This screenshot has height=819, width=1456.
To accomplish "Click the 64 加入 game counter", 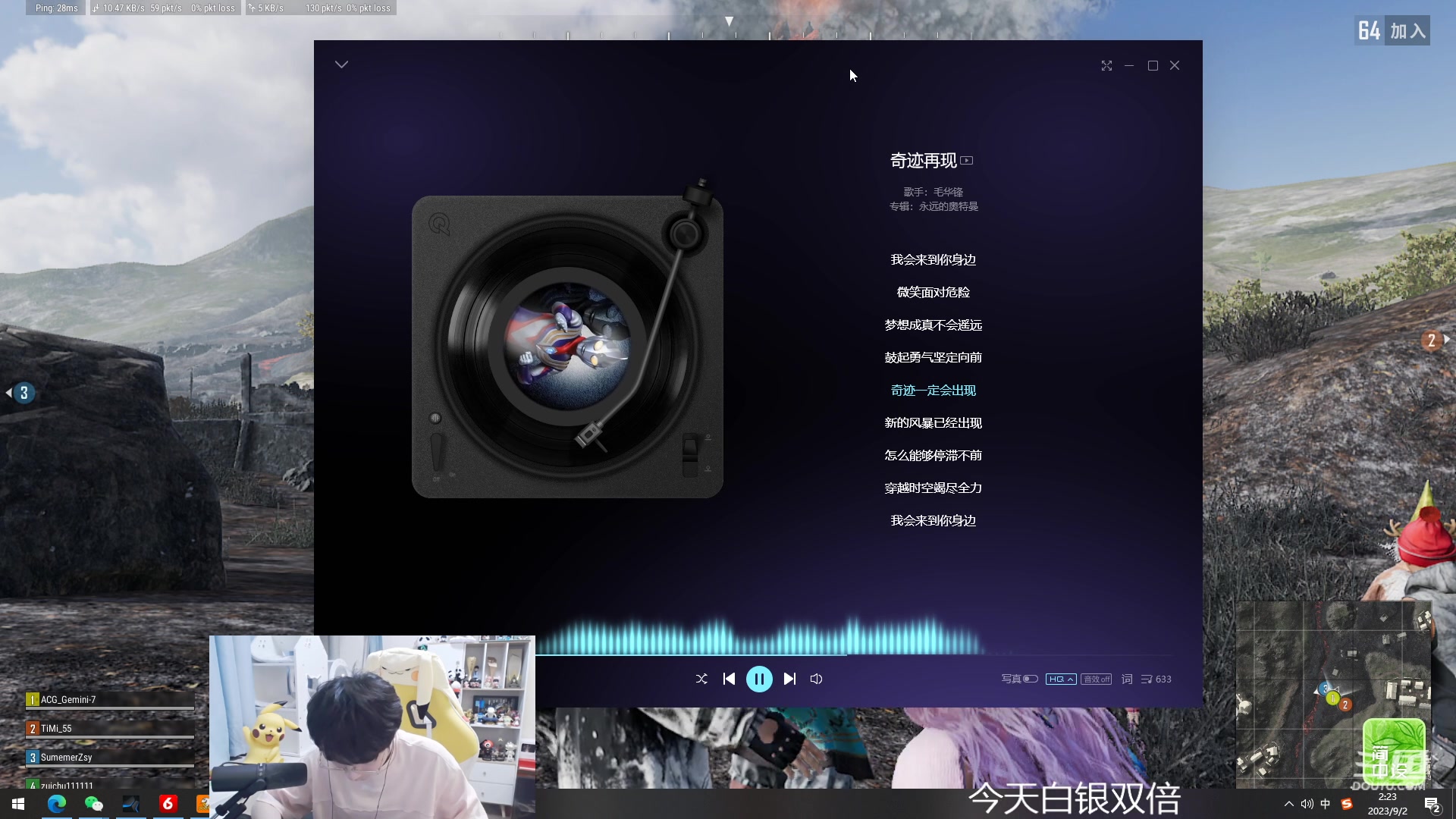I will click(1392, 31).
